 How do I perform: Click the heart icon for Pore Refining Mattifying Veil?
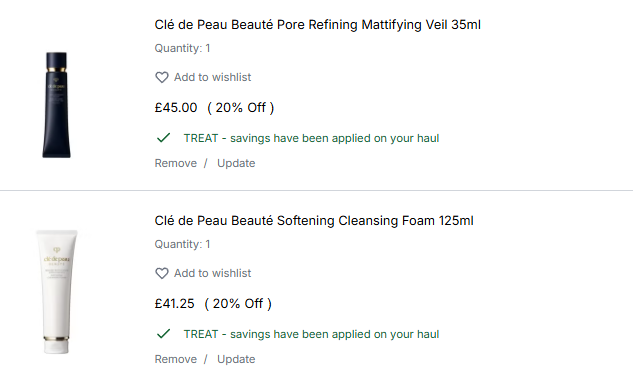click(162, 77)
